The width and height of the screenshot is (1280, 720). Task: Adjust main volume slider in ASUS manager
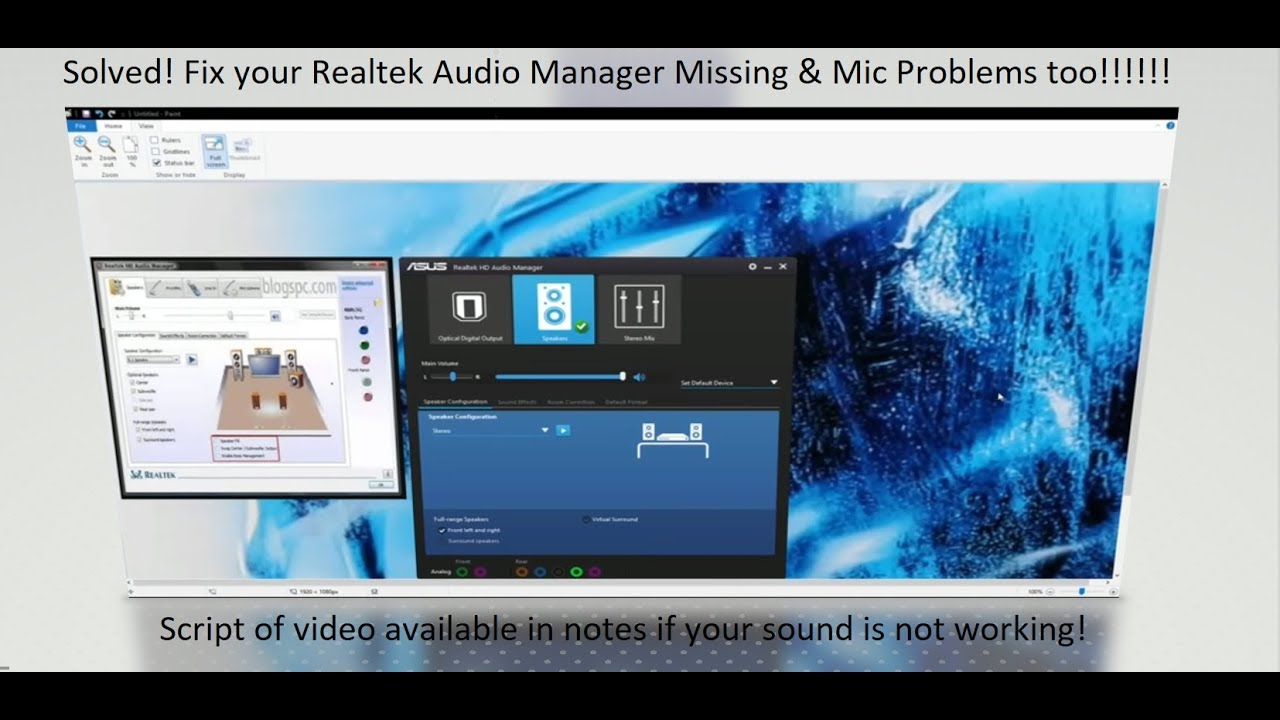pyautogui.click(x=560, y=377)
